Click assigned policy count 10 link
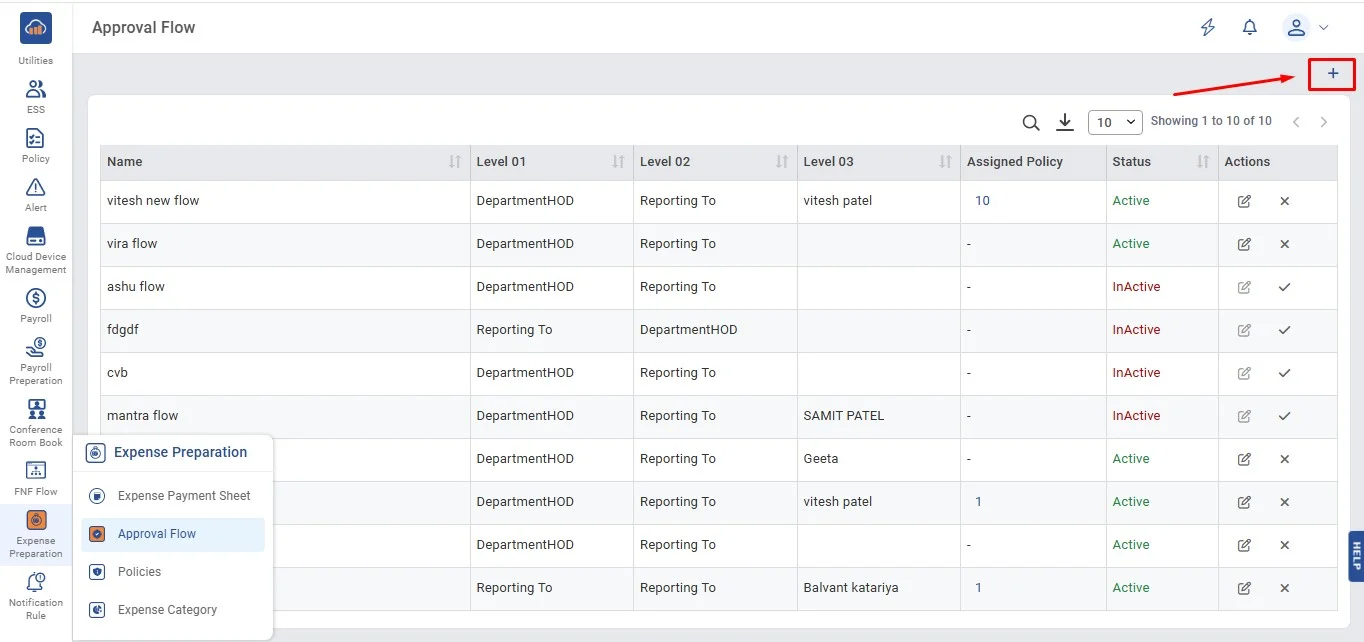1364x642 pixels. tap(982, 201)
